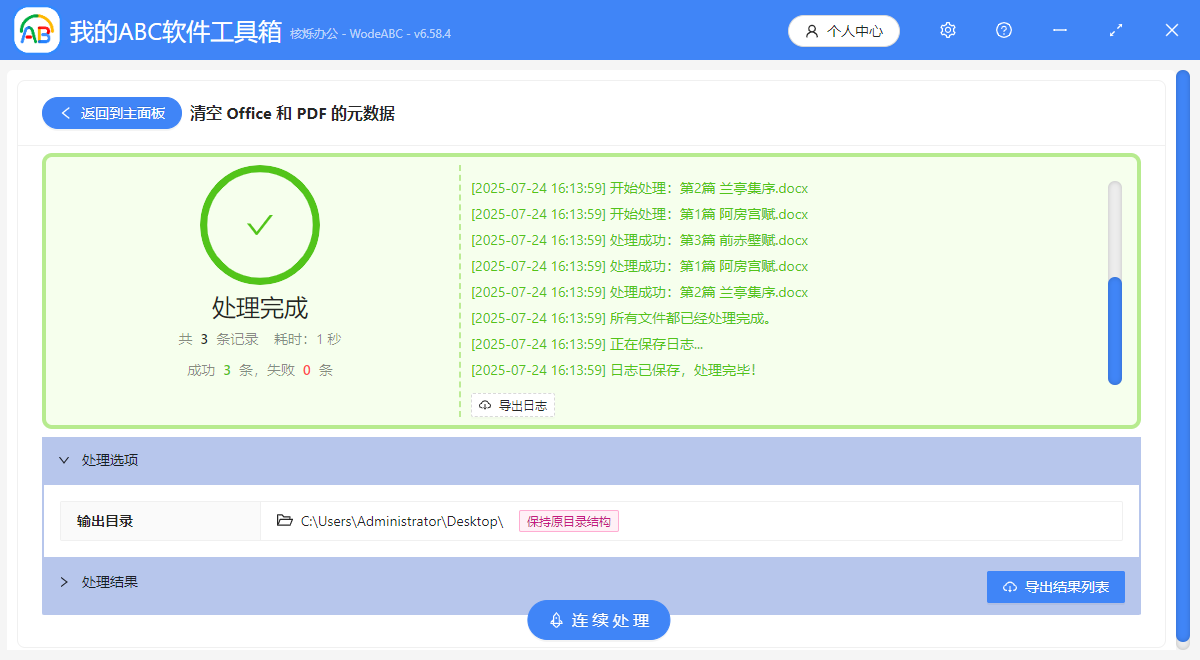Click the ABC app logo icon

pos(36,31)
